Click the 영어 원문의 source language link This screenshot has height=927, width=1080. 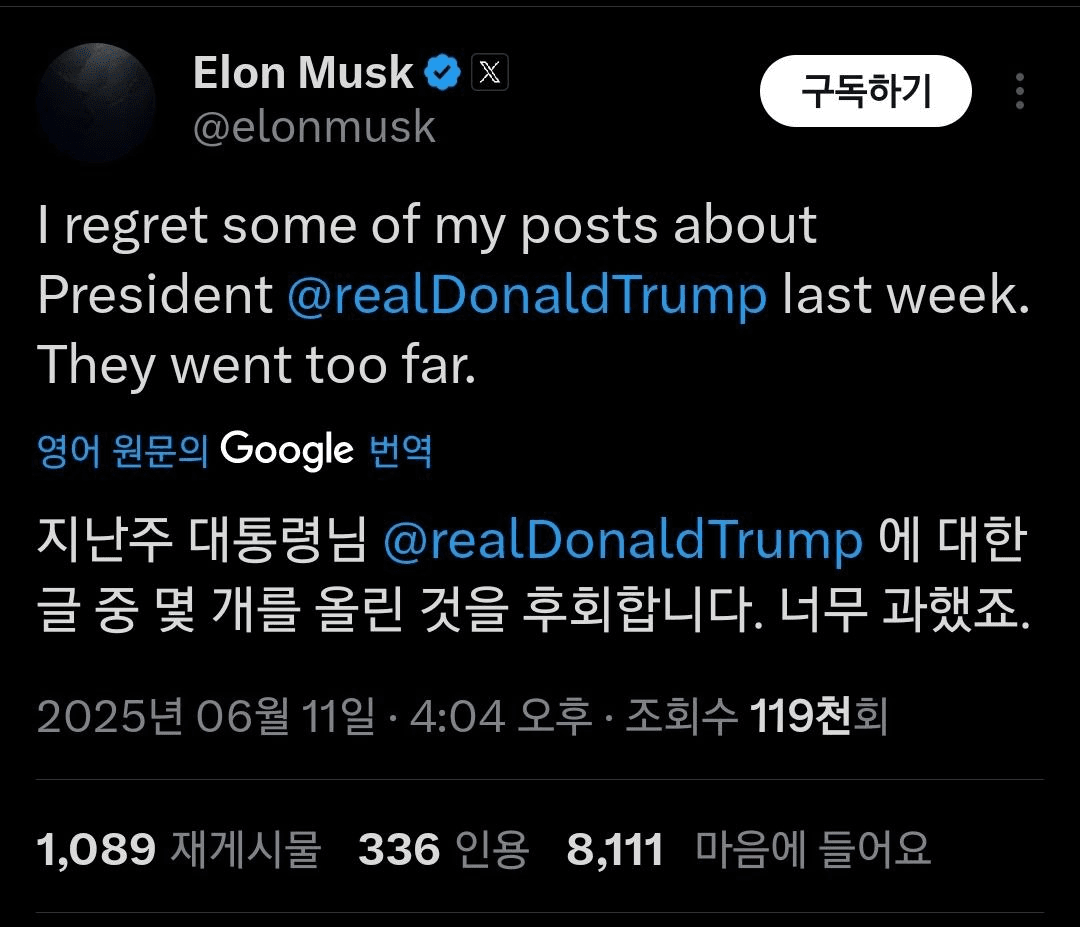[x=122, y=451]
